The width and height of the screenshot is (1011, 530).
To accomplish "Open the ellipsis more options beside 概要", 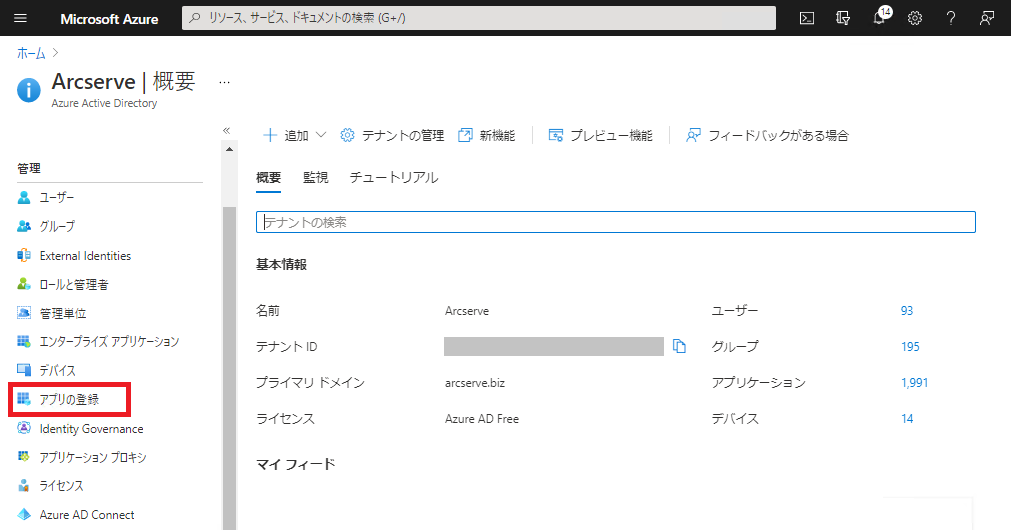I will pyautogui.click(x=224, y=83).
